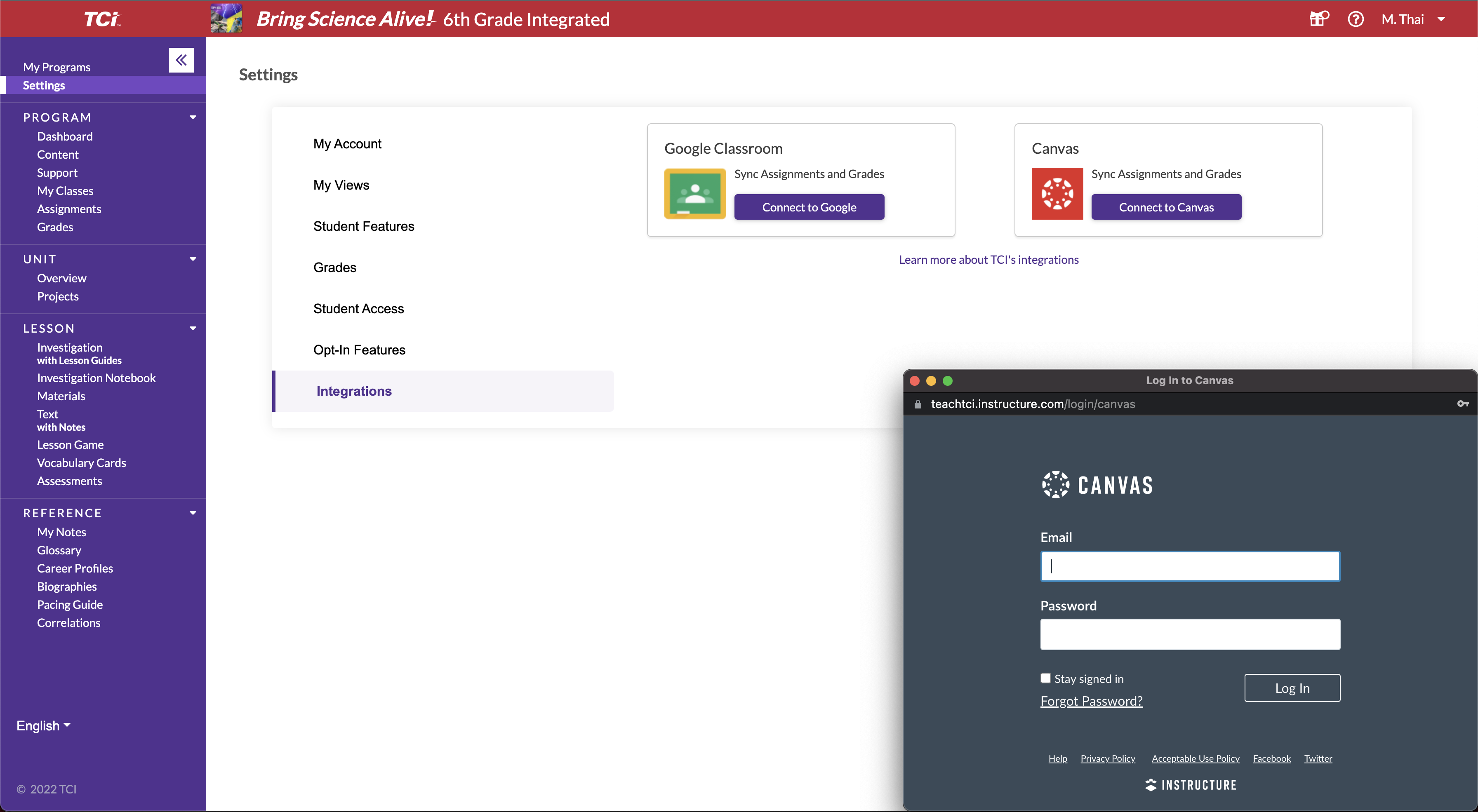Switch to the My Account tab
Screen dimensions: 1478x812
pos(347,144)
